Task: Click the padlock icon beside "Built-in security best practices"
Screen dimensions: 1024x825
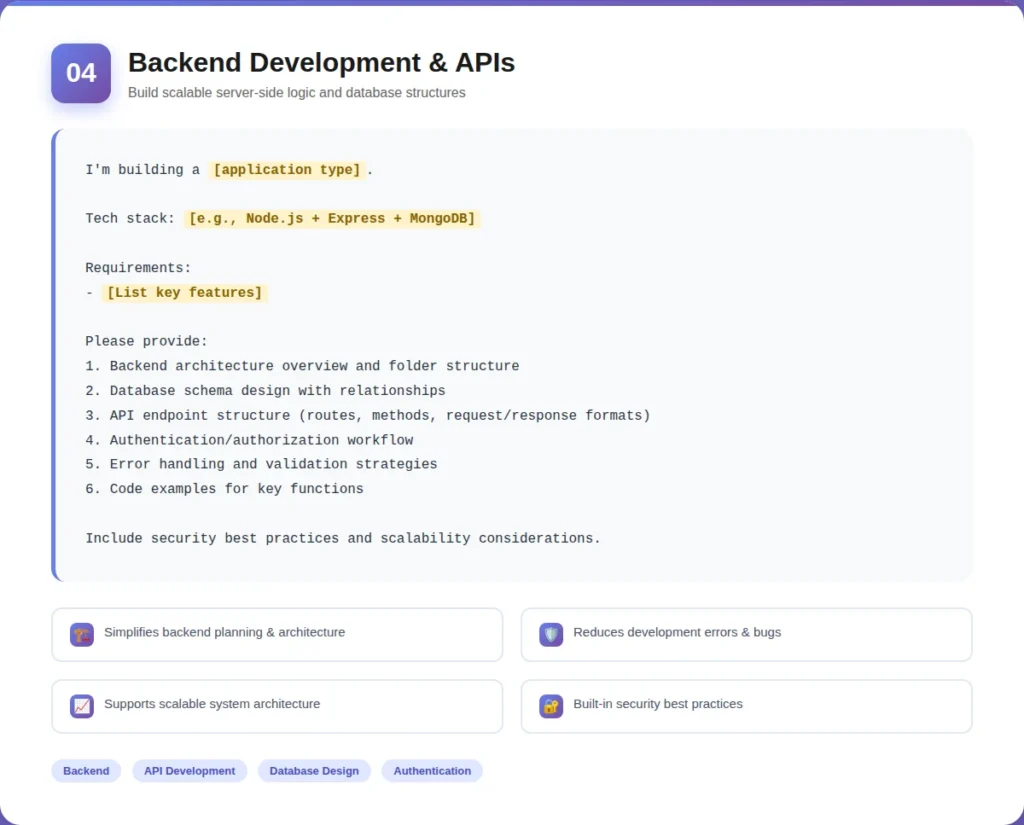Action: tap(550, 706)
